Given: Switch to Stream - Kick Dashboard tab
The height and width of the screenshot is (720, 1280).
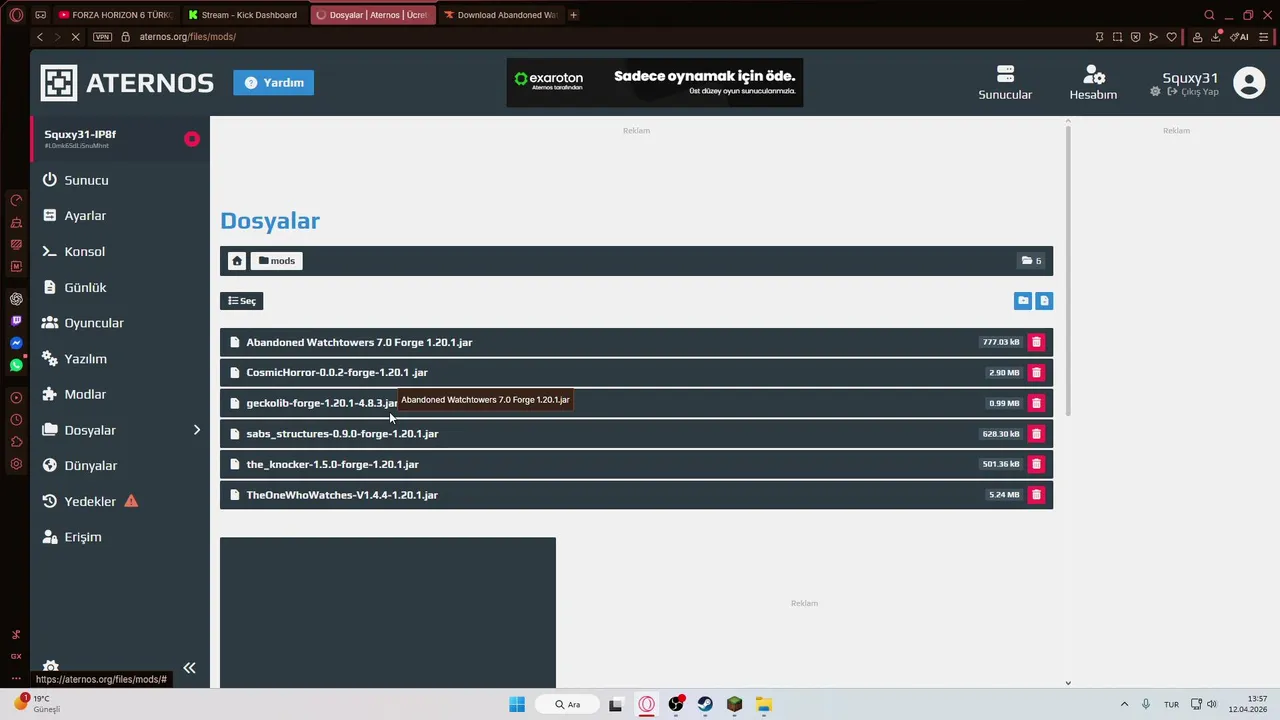Looking at the screenshot, I should pos(246,15).
